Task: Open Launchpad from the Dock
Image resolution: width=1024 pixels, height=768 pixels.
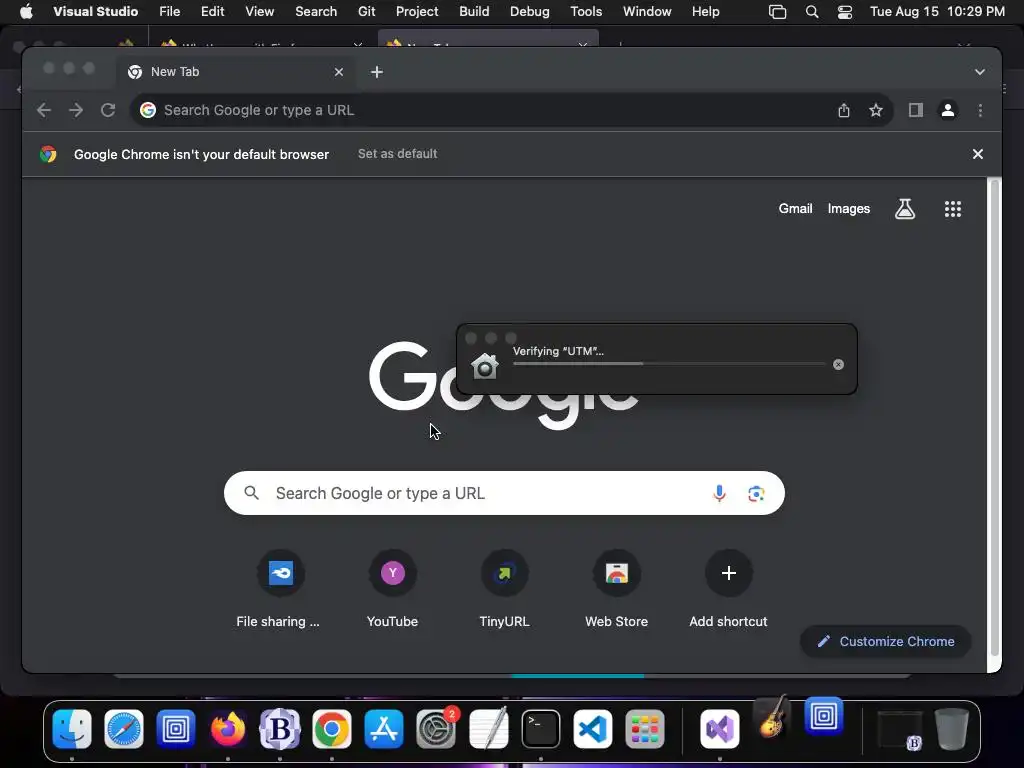Action: click(645, 729)
